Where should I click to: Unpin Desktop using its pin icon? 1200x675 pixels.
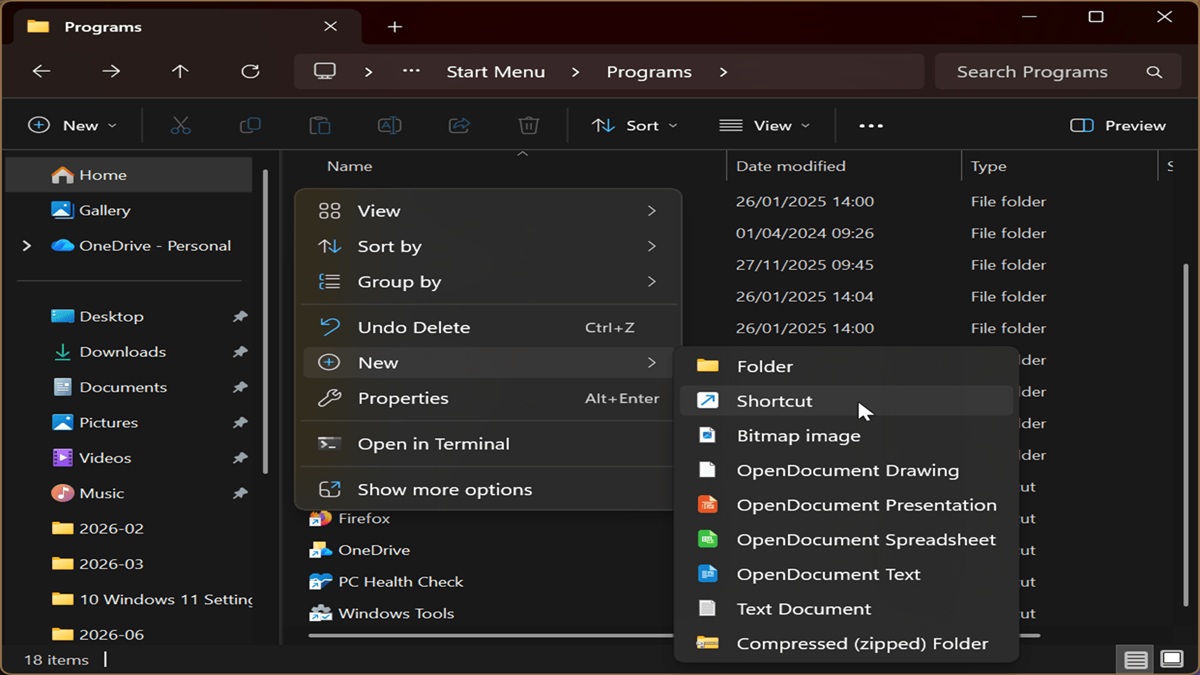240,316
